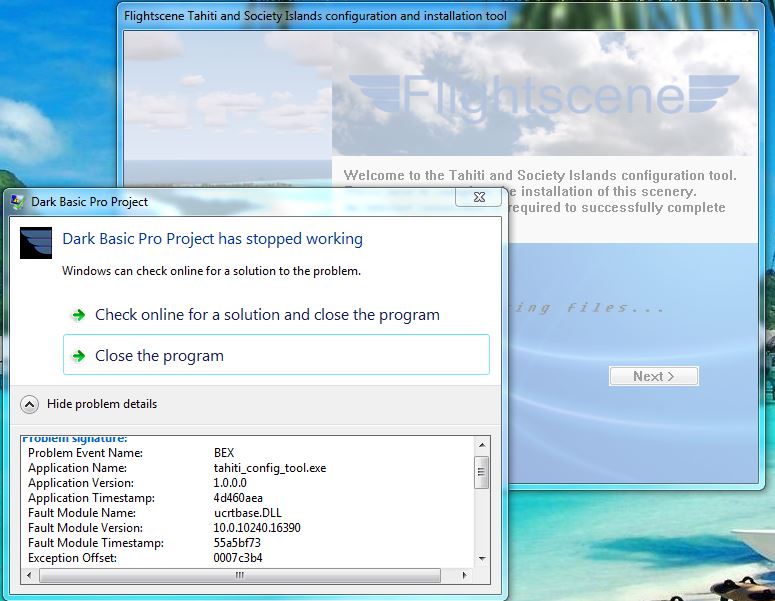The width and height of the screenshot is (775, 601).
Task: Click the 'Dark Basic Pro Project has stopped working' heading
Action: (213, 239)
